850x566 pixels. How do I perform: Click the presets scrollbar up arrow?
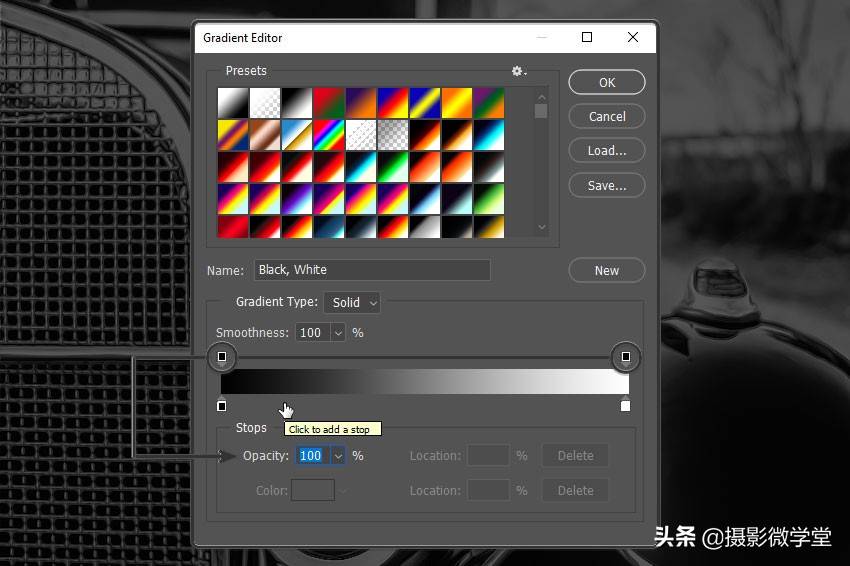tap(541, 97)
